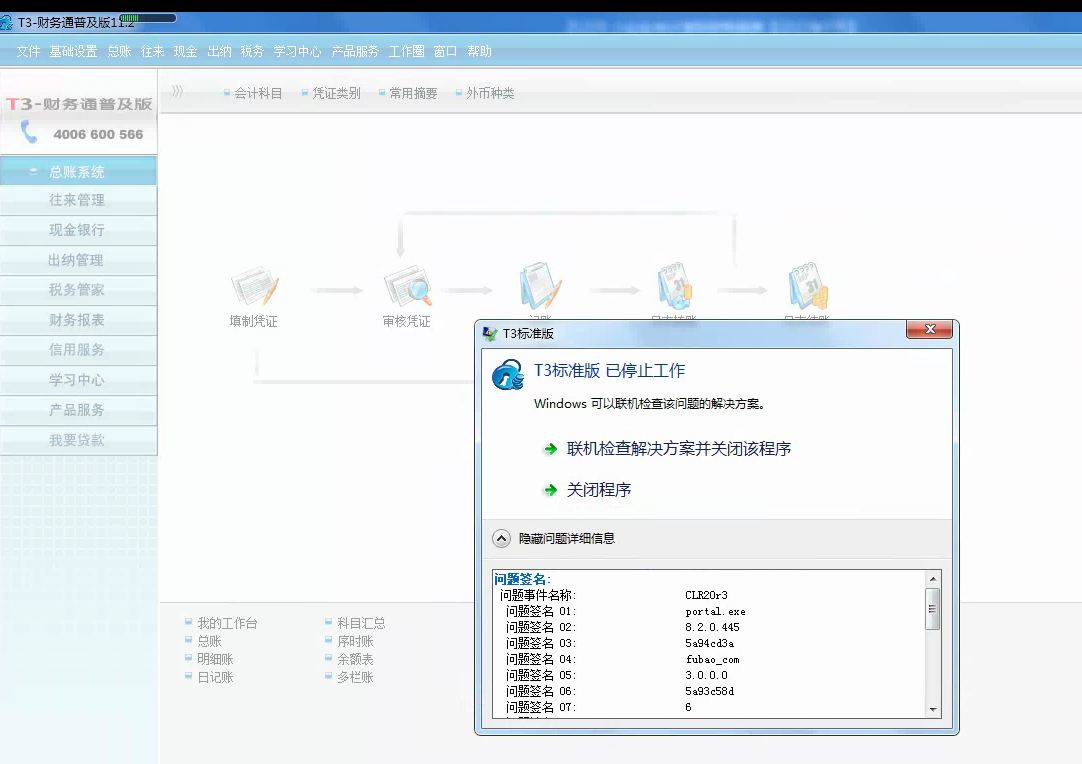Screen dimensions: 1082x764
Task: Click the phone icon beside 4006 600 566
Action: pyautogui.click(x=29, y=132)
